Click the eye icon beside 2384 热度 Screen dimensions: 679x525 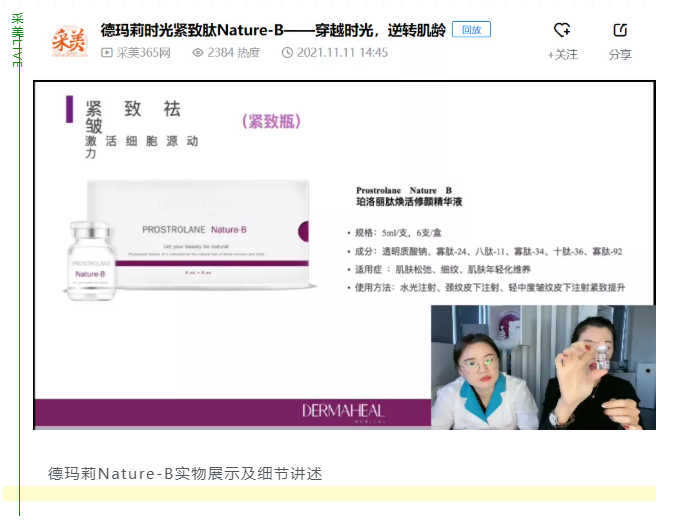point(197,53)
